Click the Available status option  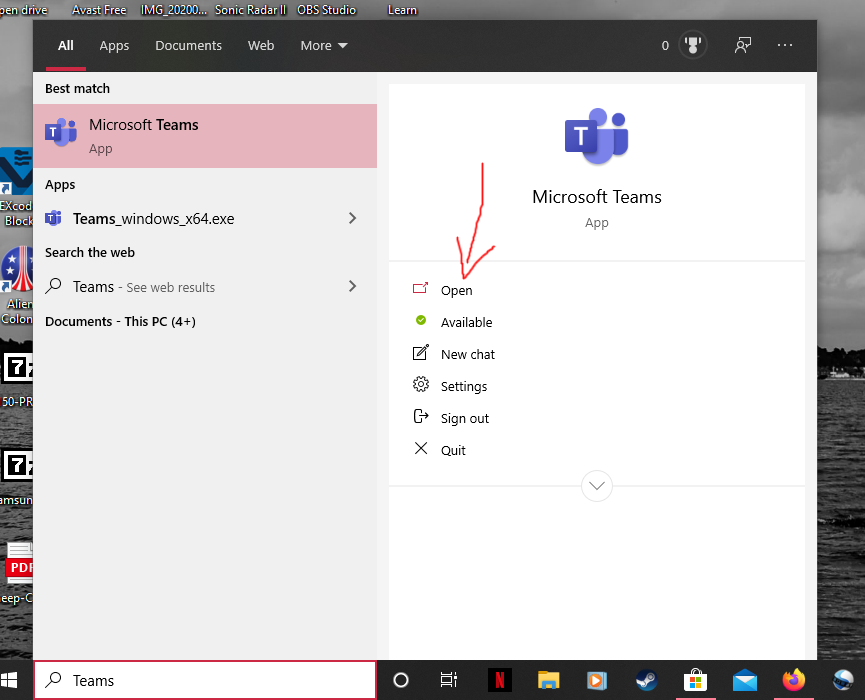coord(466,322)
